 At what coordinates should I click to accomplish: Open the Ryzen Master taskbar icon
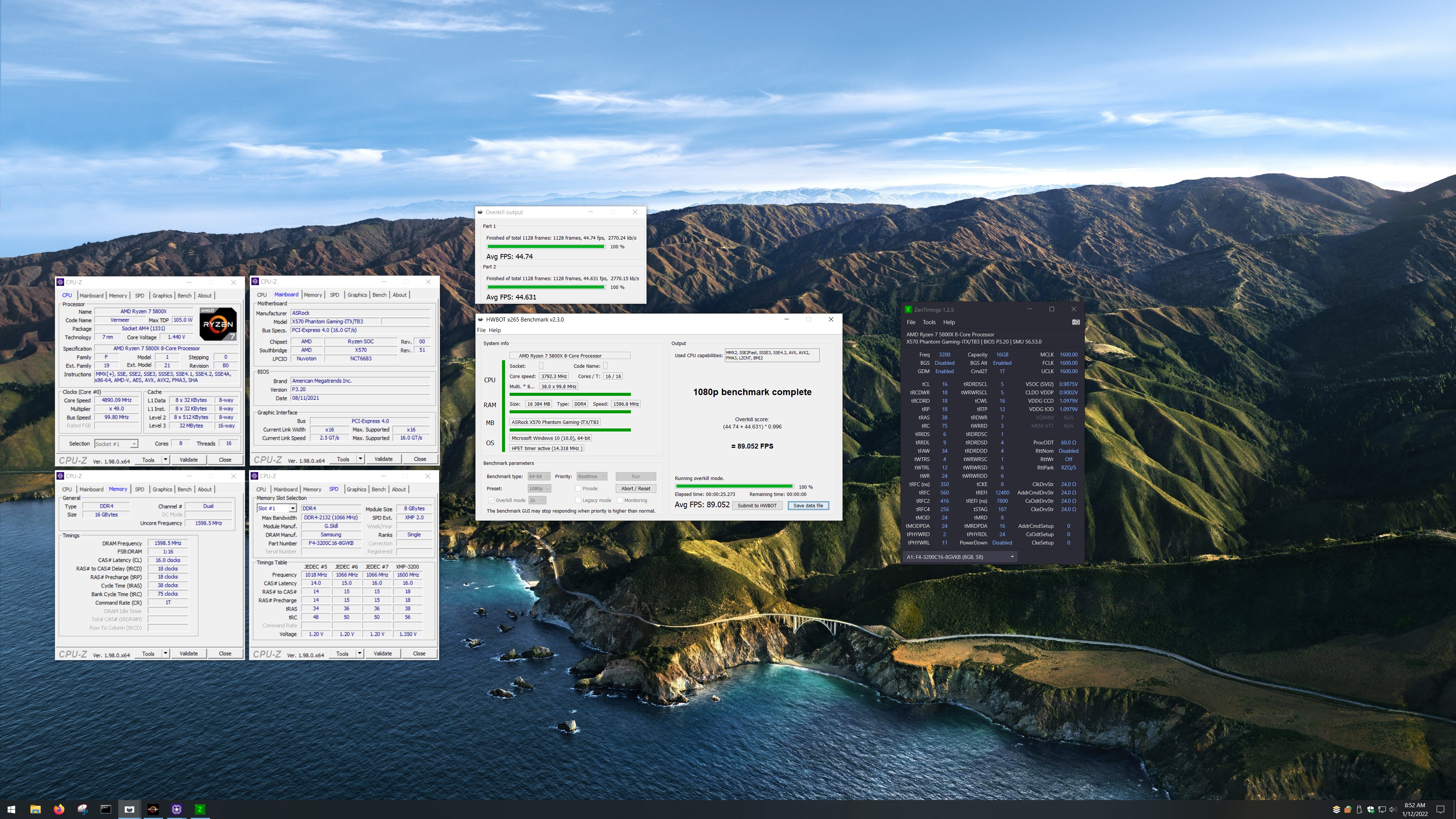tap(152, 809)
